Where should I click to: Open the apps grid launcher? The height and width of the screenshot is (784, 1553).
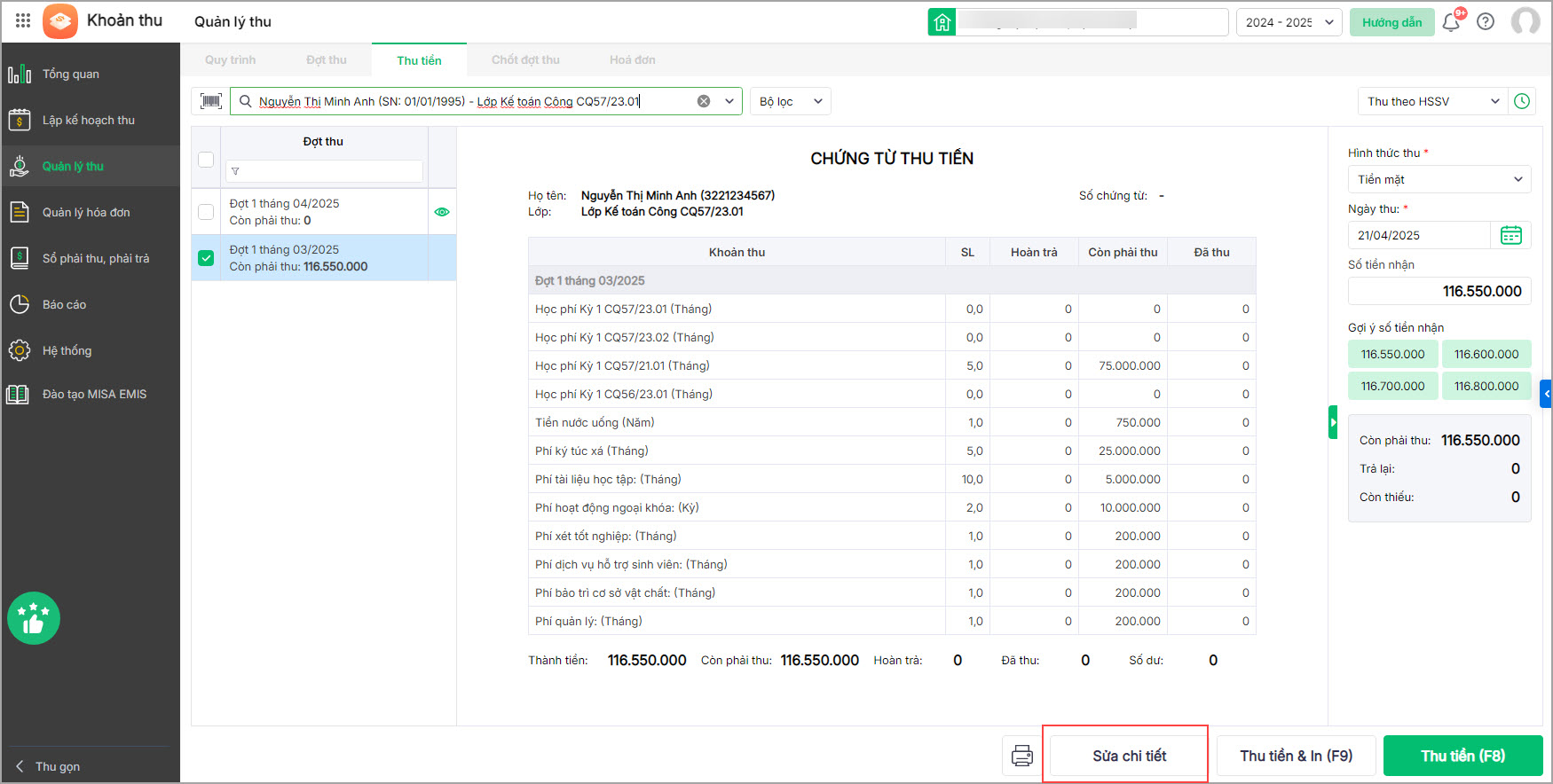[x=23, y=21]
